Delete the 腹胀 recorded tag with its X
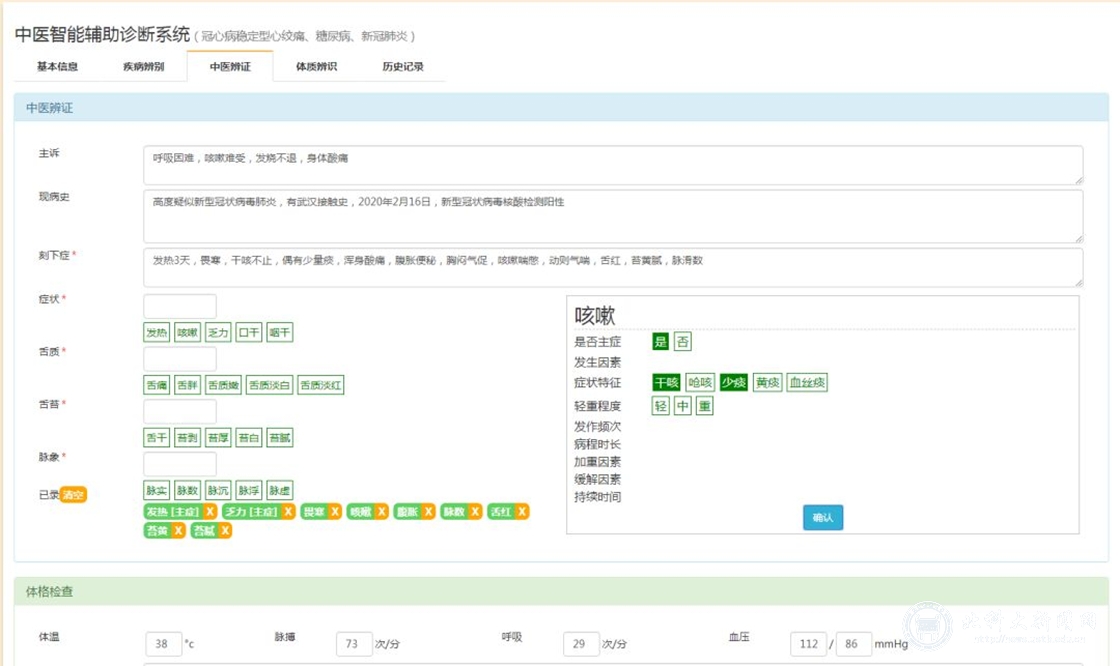The height and width of the screenshot is (666, 1120). [x=428, y=512]
